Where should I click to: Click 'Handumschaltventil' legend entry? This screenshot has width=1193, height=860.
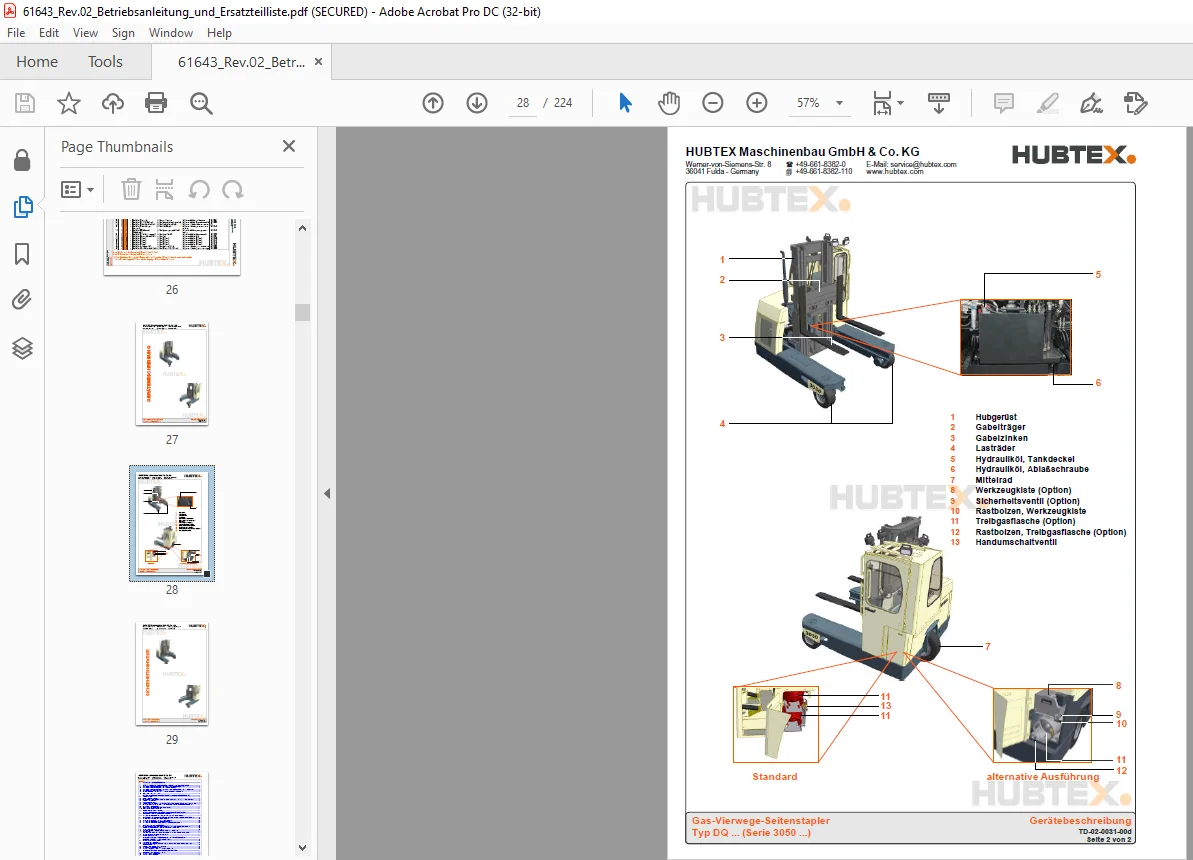tap(1016, 543)
